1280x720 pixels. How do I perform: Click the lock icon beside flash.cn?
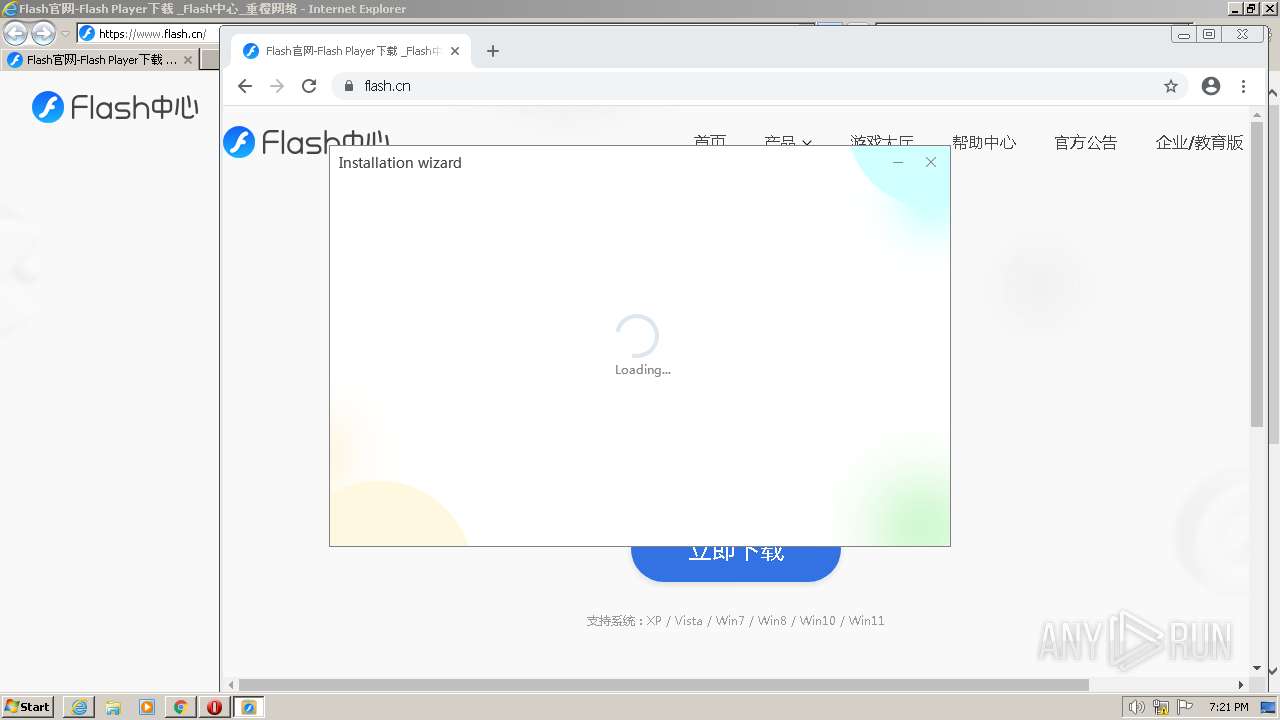click(349, 86)
